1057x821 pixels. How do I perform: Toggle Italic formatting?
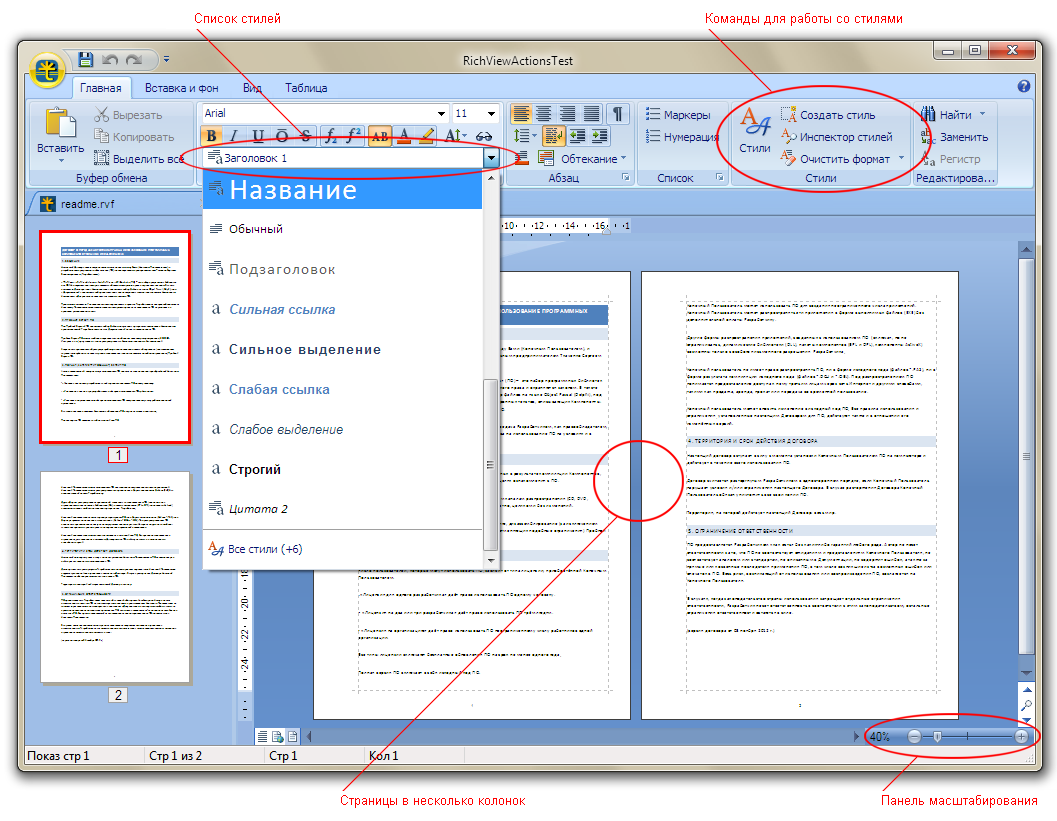point(234,136)
